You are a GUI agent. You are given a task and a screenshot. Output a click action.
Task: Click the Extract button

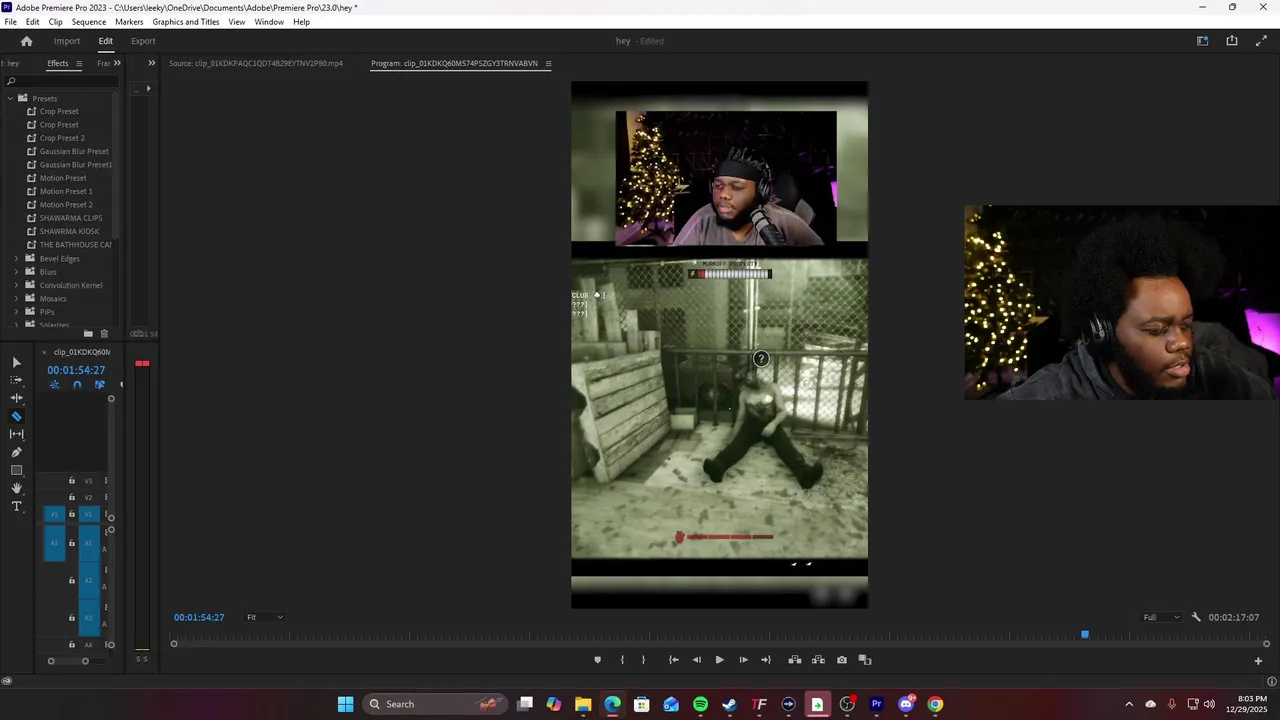tap(818, 660)
